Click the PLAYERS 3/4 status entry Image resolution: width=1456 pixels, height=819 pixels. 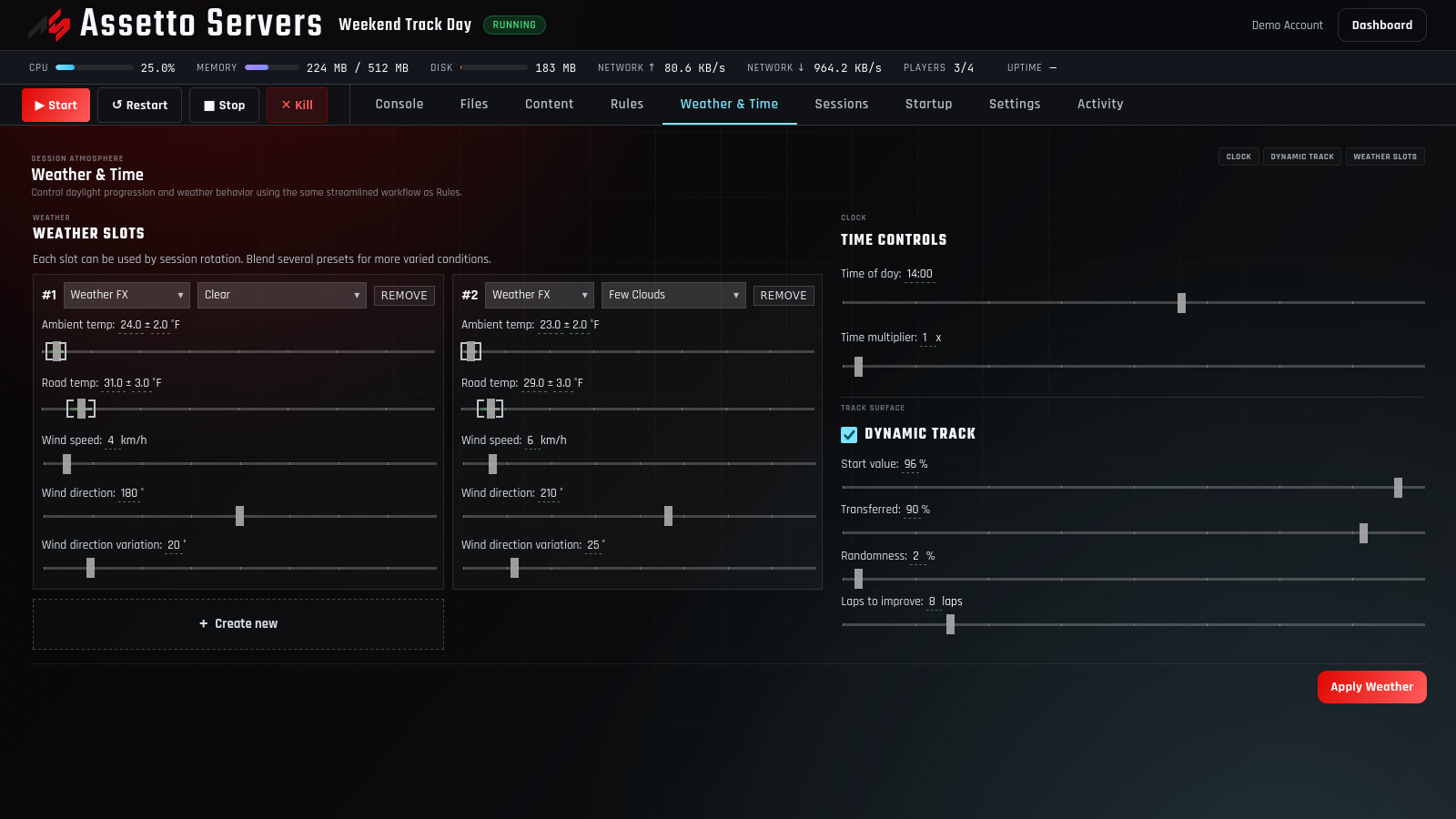[938, 68]
